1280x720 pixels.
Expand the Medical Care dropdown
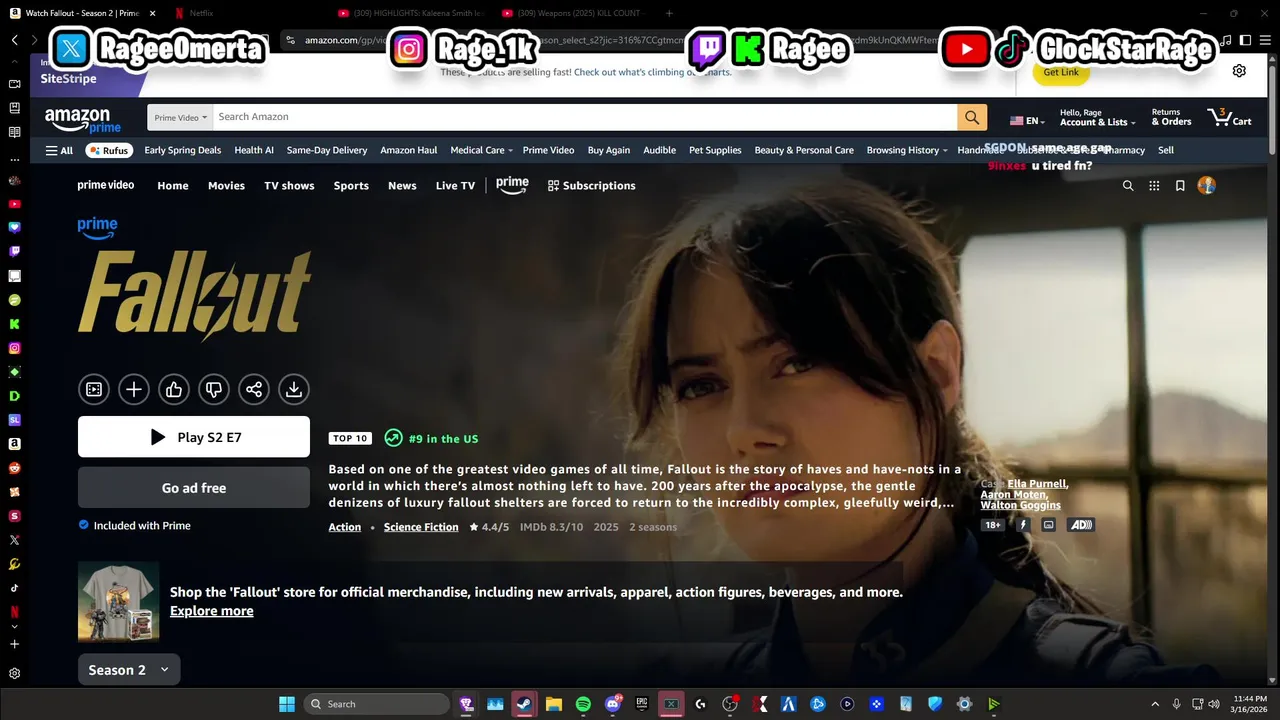481,150
